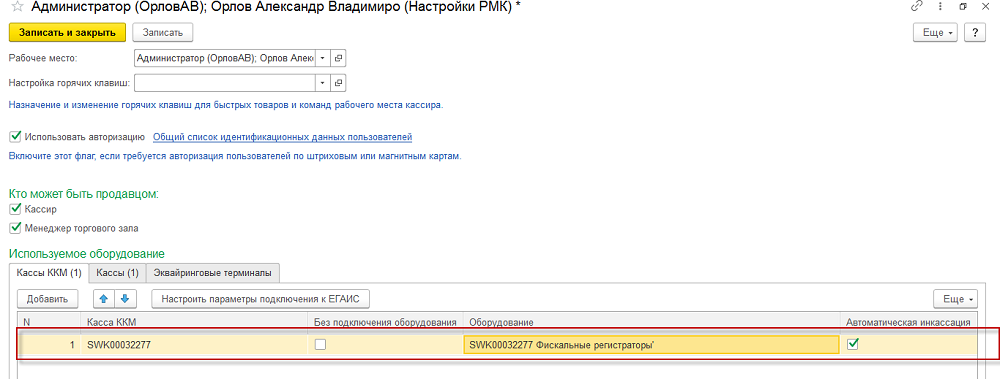This screenshot has width=1000, height=379.
Task: Click Записать и закрыть button
Action: (x=67, y=33)
